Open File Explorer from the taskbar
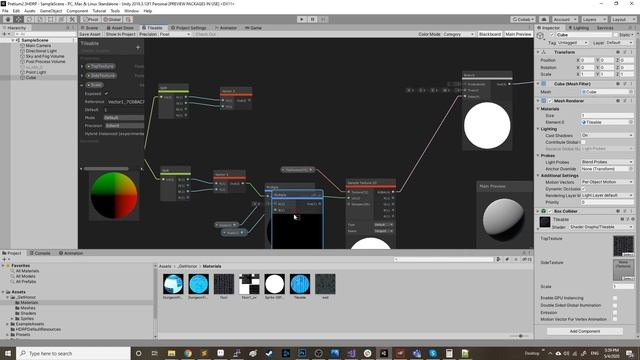The image size is (640, 360). 171,353
